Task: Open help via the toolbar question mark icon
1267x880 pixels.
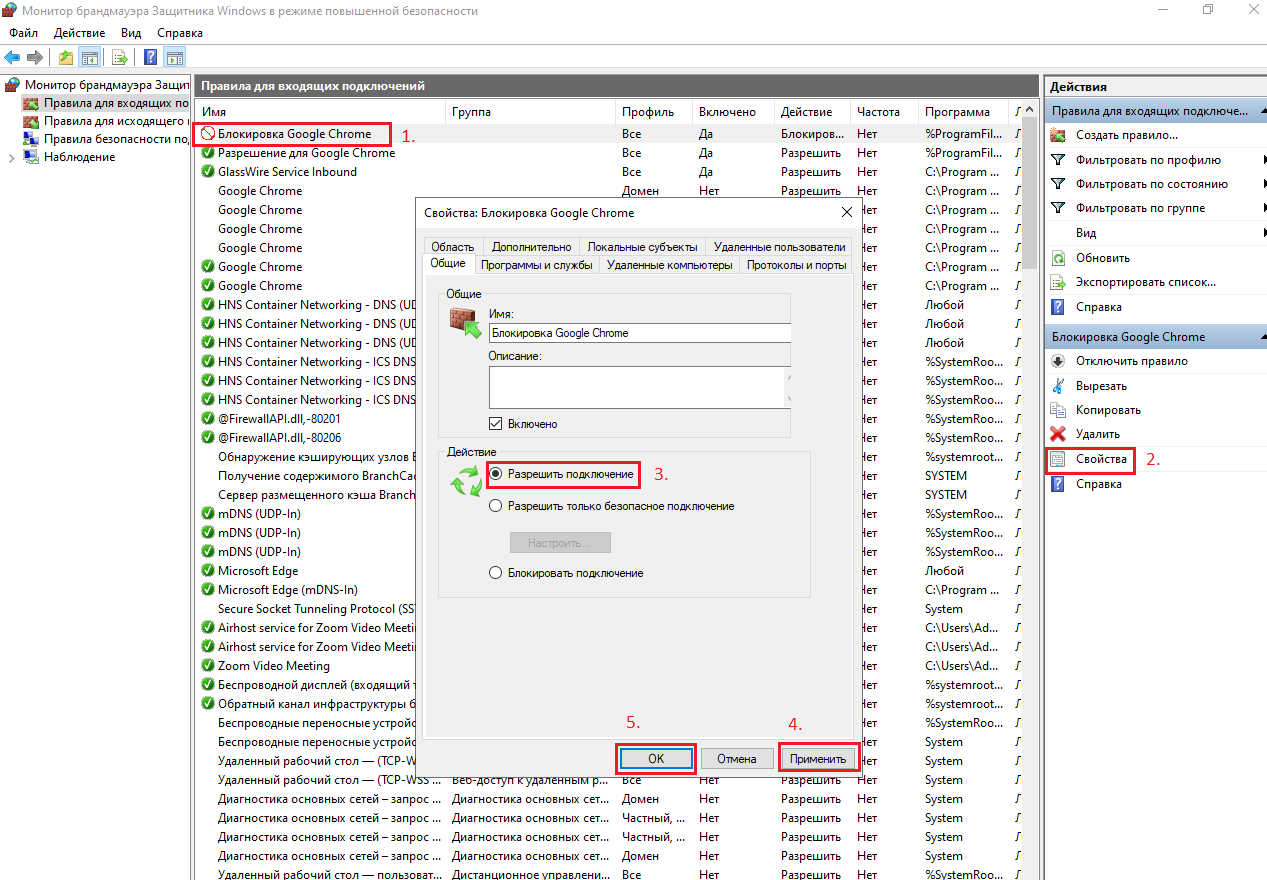Action: pyautogui.click(x=150, y=57)
